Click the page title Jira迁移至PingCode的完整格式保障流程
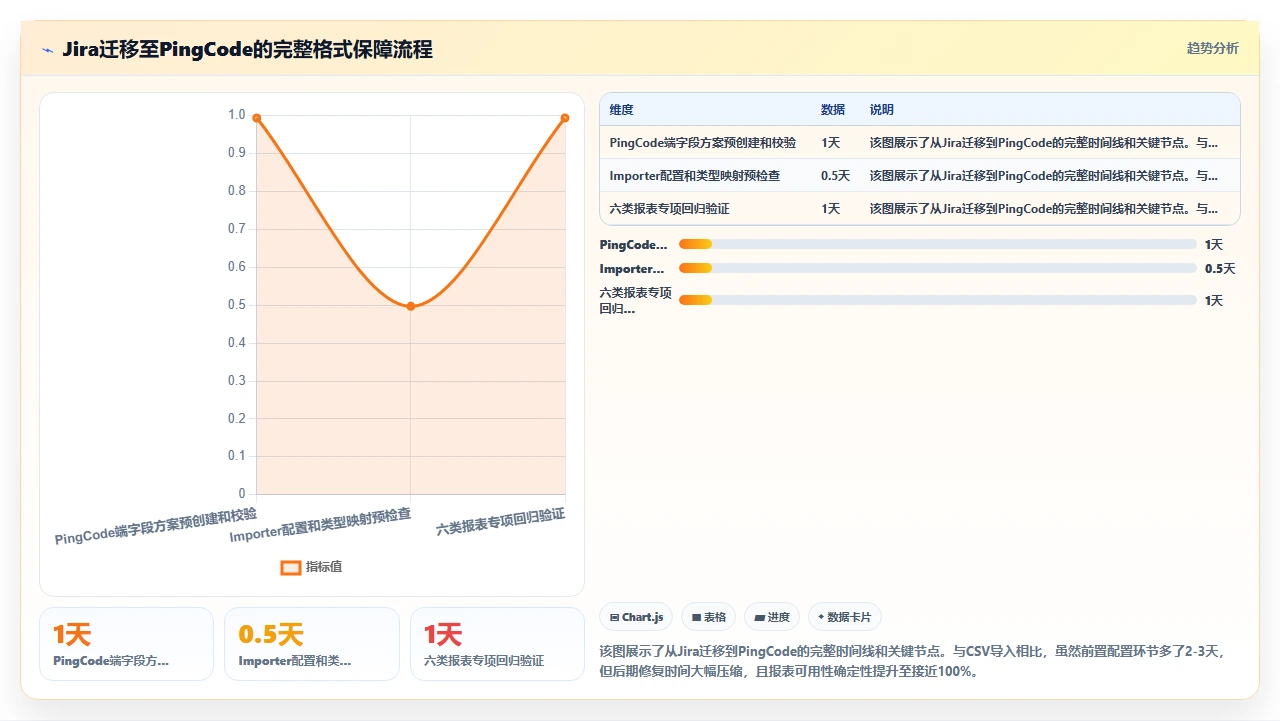The width and height of the screenshot is (1280, 721). point(247,49)
